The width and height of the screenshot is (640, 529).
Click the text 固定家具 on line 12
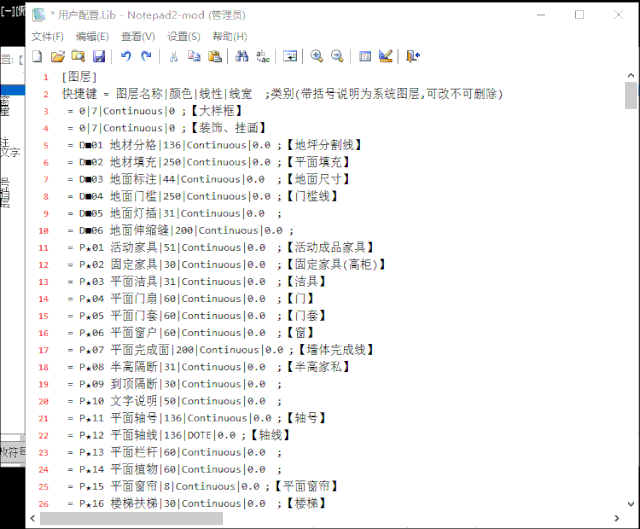point(134,264)
